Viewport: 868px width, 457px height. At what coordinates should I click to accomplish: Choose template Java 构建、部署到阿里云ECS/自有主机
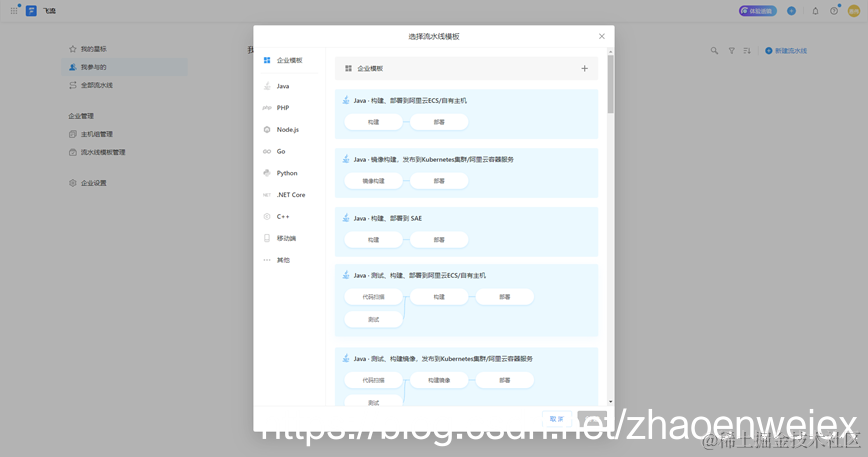click(466, 114)
